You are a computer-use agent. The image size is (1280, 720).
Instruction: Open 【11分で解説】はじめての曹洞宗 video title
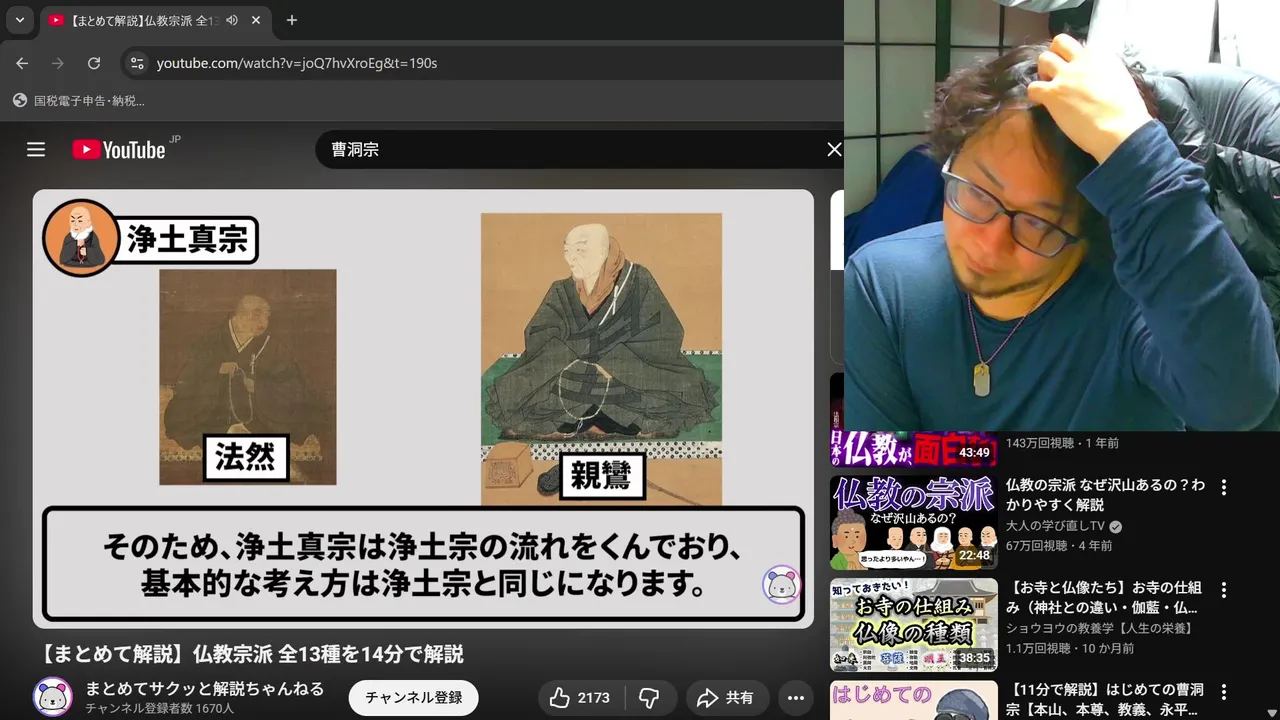click(x=1105, y=699)
